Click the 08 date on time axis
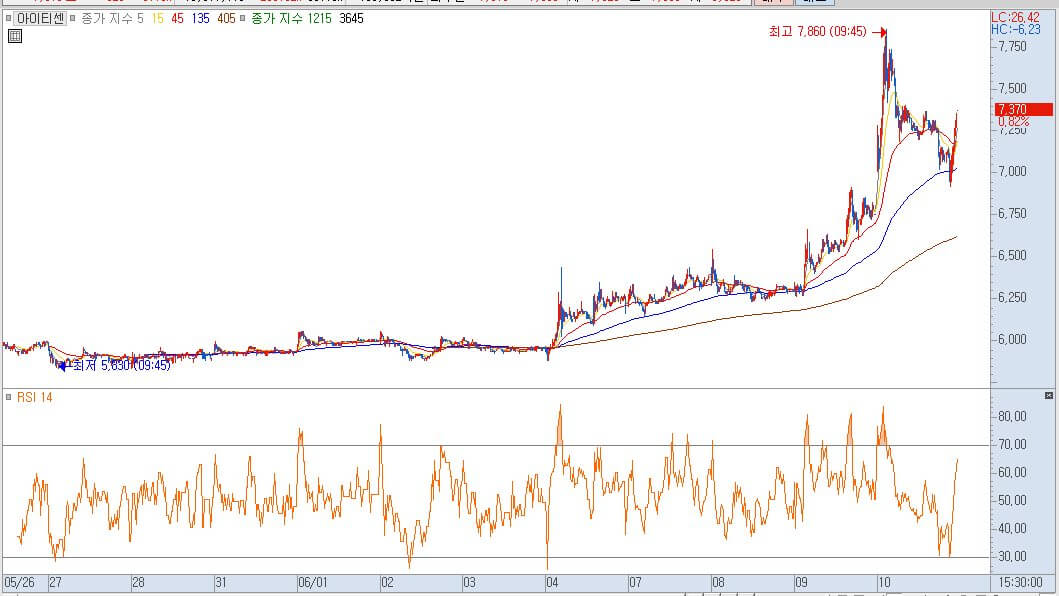This screenshot has width=1059, height=596. pyautogui.click(x=718, y=582)
